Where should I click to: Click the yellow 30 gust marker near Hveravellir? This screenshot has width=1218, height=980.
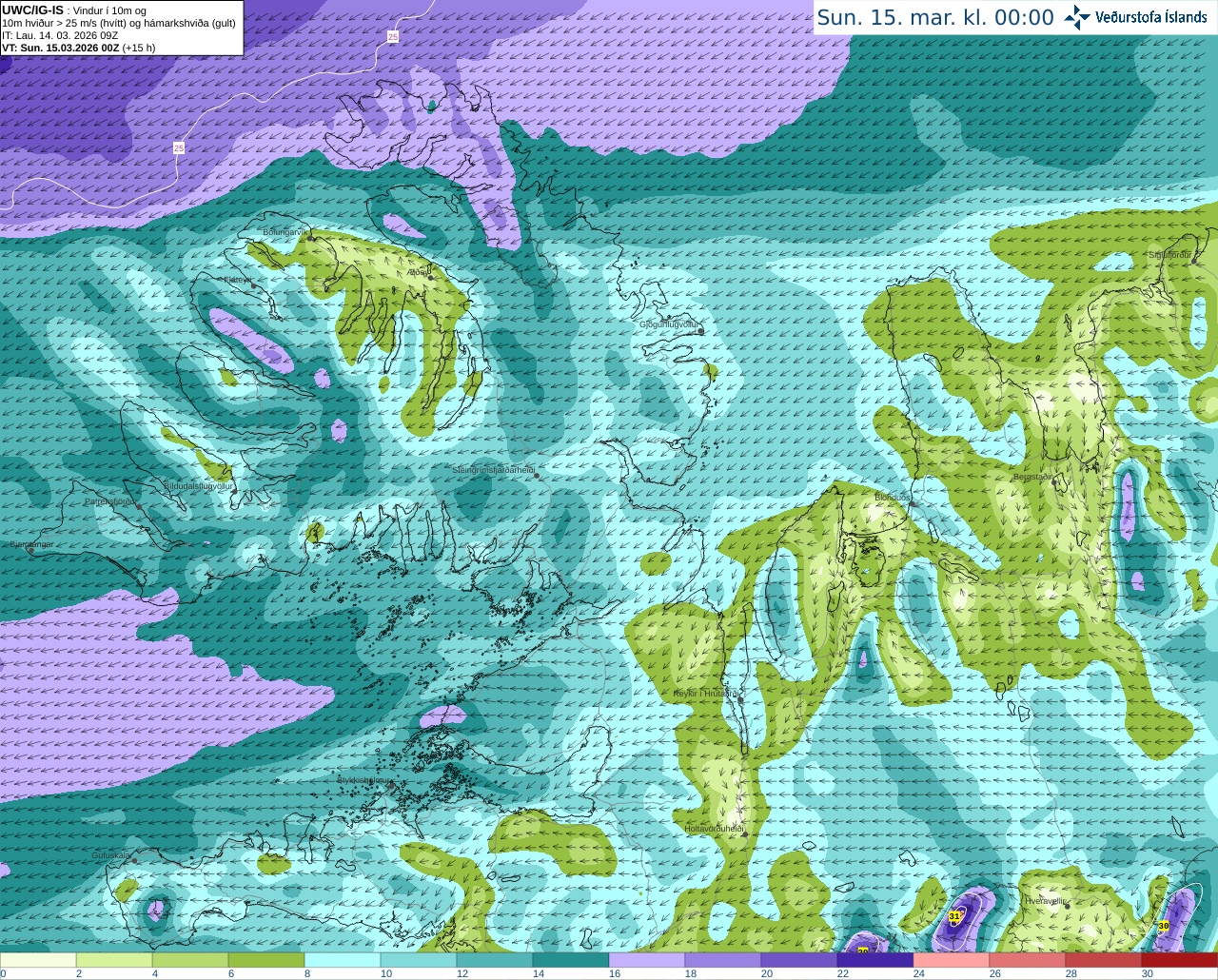pos(1164,925)
